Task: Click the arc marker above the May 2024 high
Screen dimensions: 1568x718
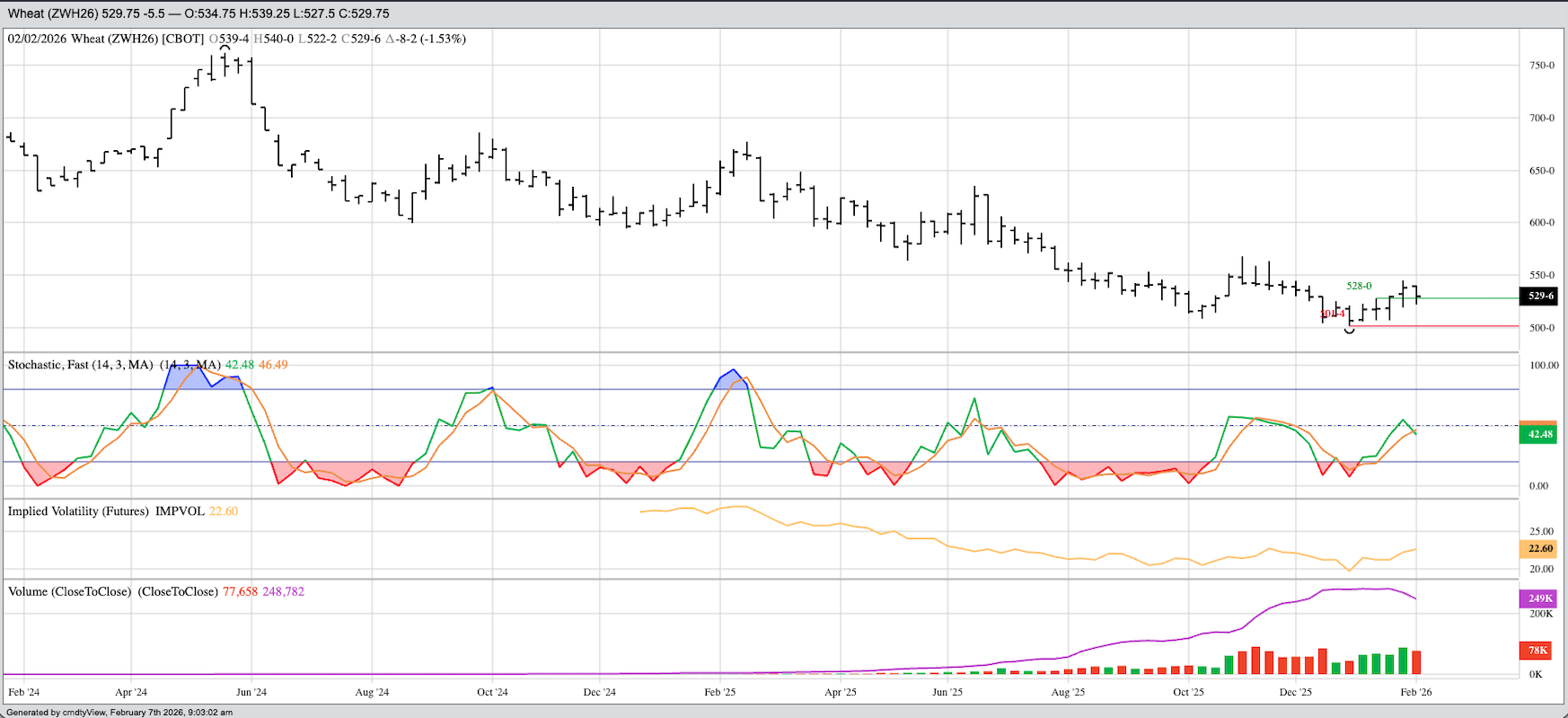Action: click(225, 48)
